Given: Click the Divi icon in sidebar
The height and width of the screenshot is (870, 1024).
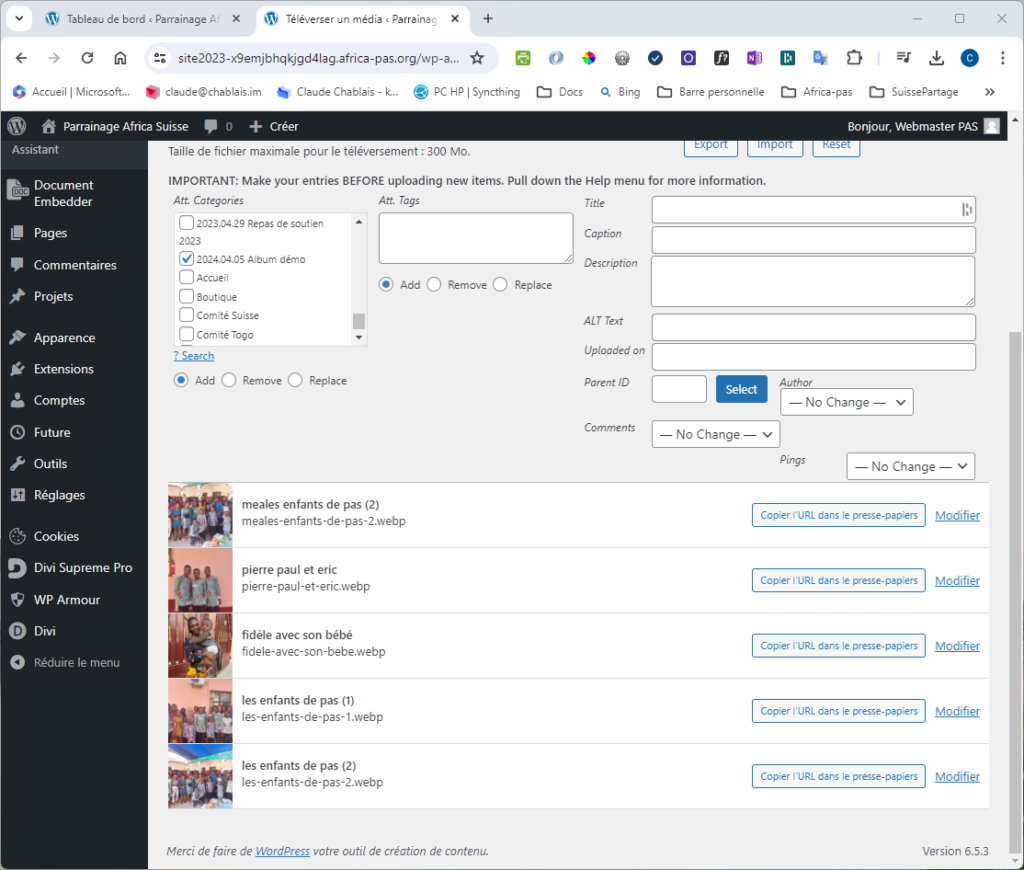Looking at the screenshot, I should coord(17,631).
